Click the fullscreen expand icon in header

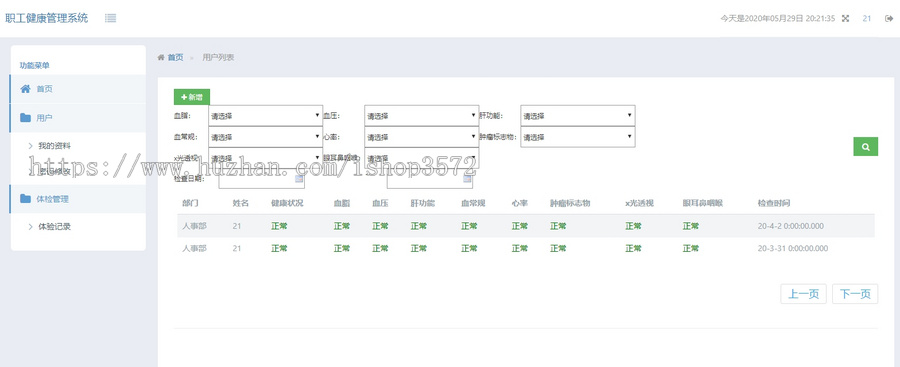pyautogui.click(x=845, y=18)
